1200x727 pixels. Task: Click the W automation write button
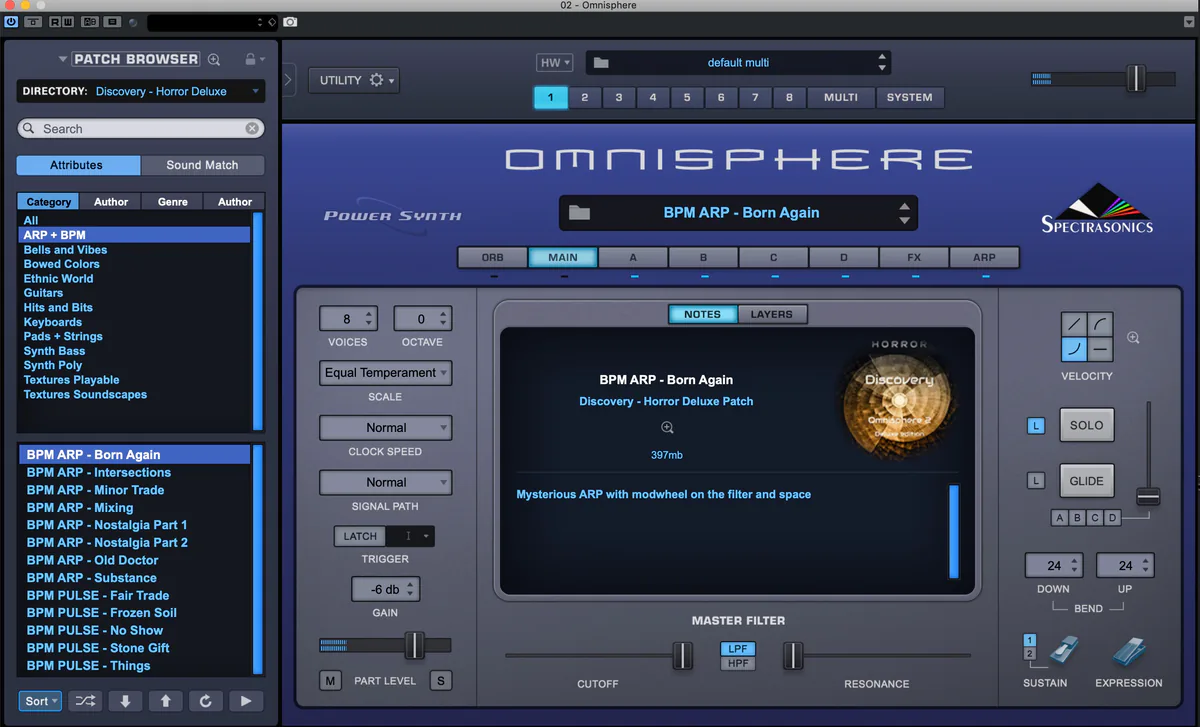67,21
